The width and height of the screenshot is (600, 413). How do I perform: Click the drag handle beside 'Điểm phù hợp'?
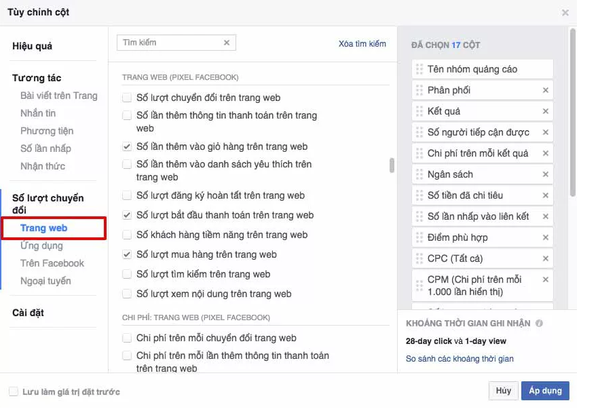click(x=420, y=237)
